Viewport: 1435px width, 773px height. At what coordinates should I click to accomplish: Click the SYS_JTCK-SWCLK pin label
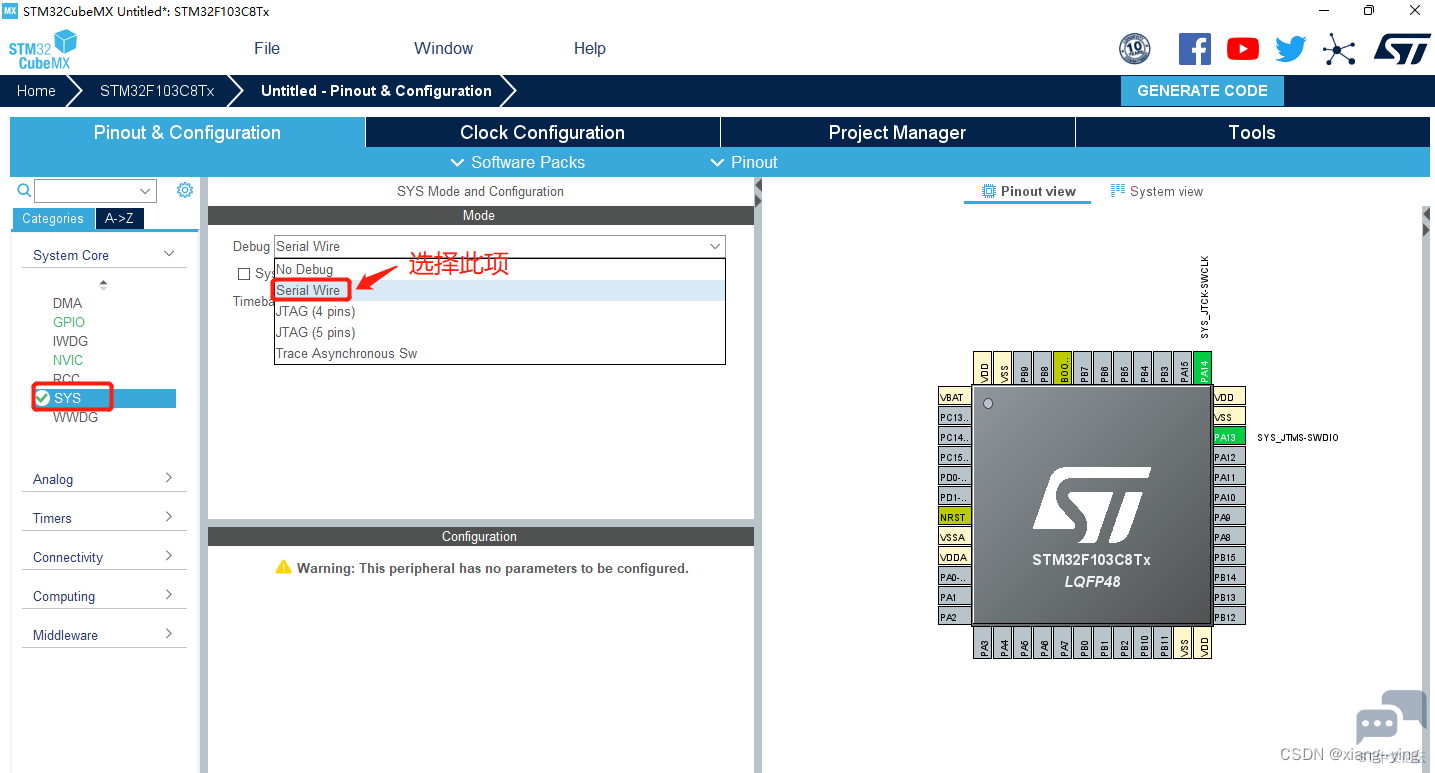click(1205, 298)
